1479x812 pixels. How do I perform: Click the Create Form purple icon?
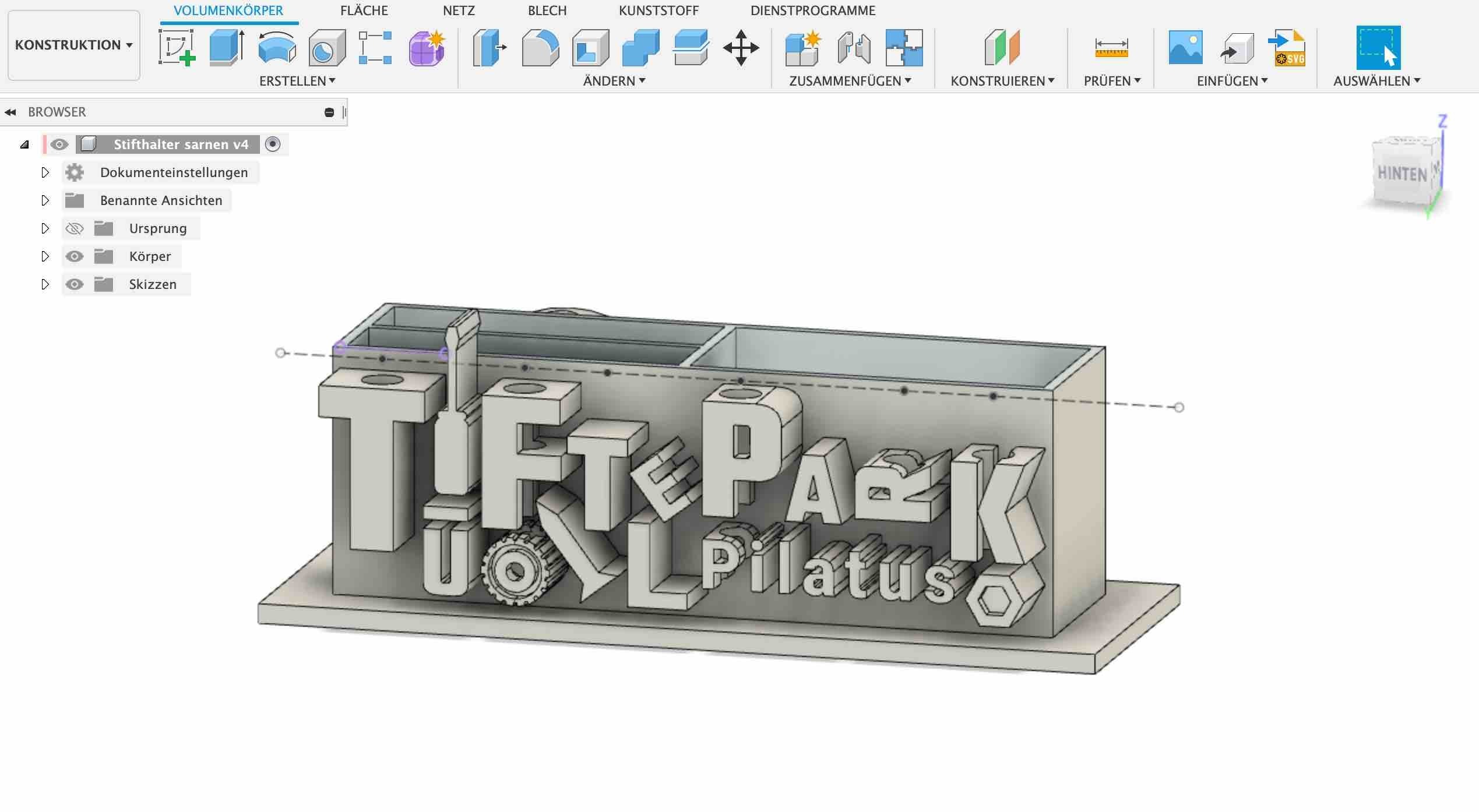tap(427, 48)
